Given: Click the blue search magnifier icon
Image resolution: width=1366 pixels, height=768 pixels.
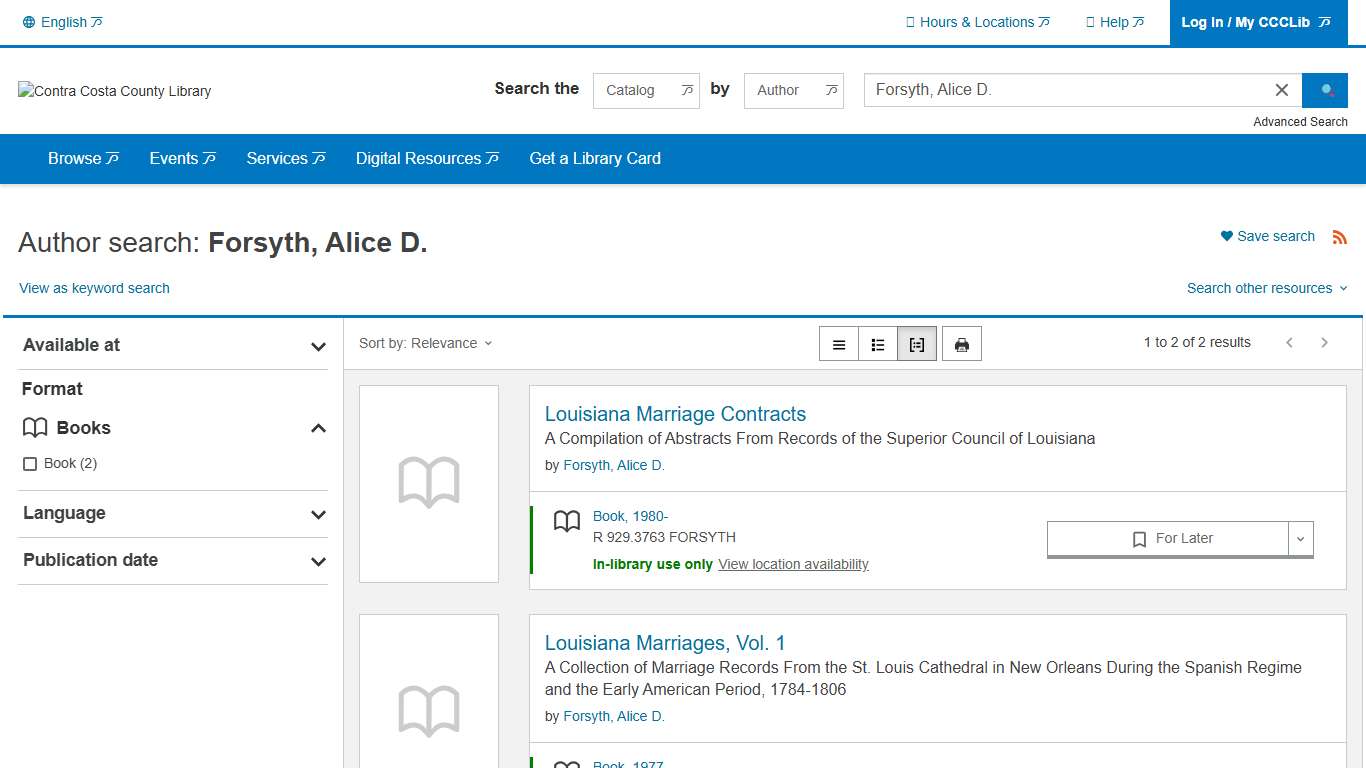Looking at the screenshot, I should pos(1324,90).
